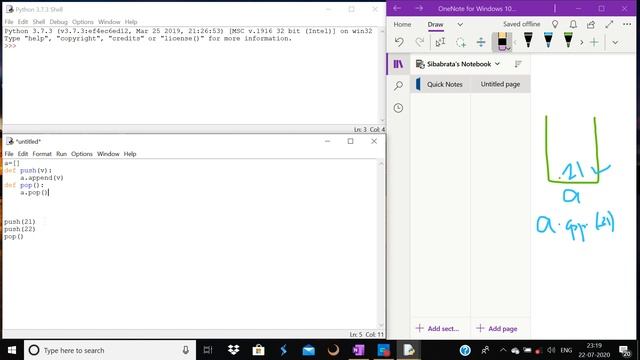Screen dimensions: 640x360
Task: Switch to the Draw tab in OneNote
Action: click(x=435, y=24)
